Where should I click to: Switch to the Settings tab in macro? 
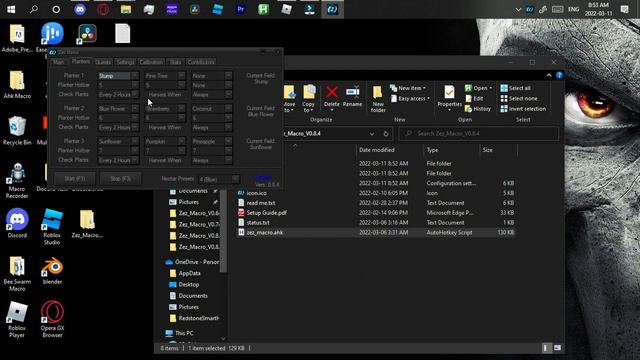125,62
